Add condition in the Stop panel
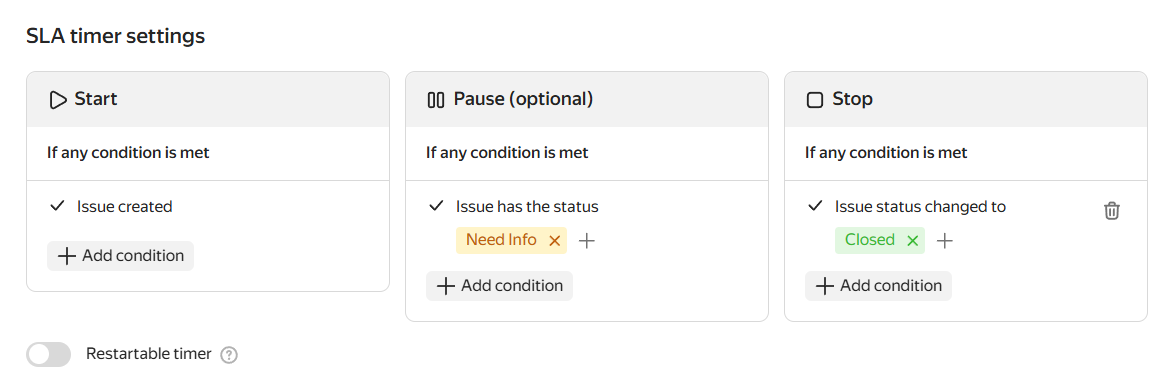 (x=878, y=286)
